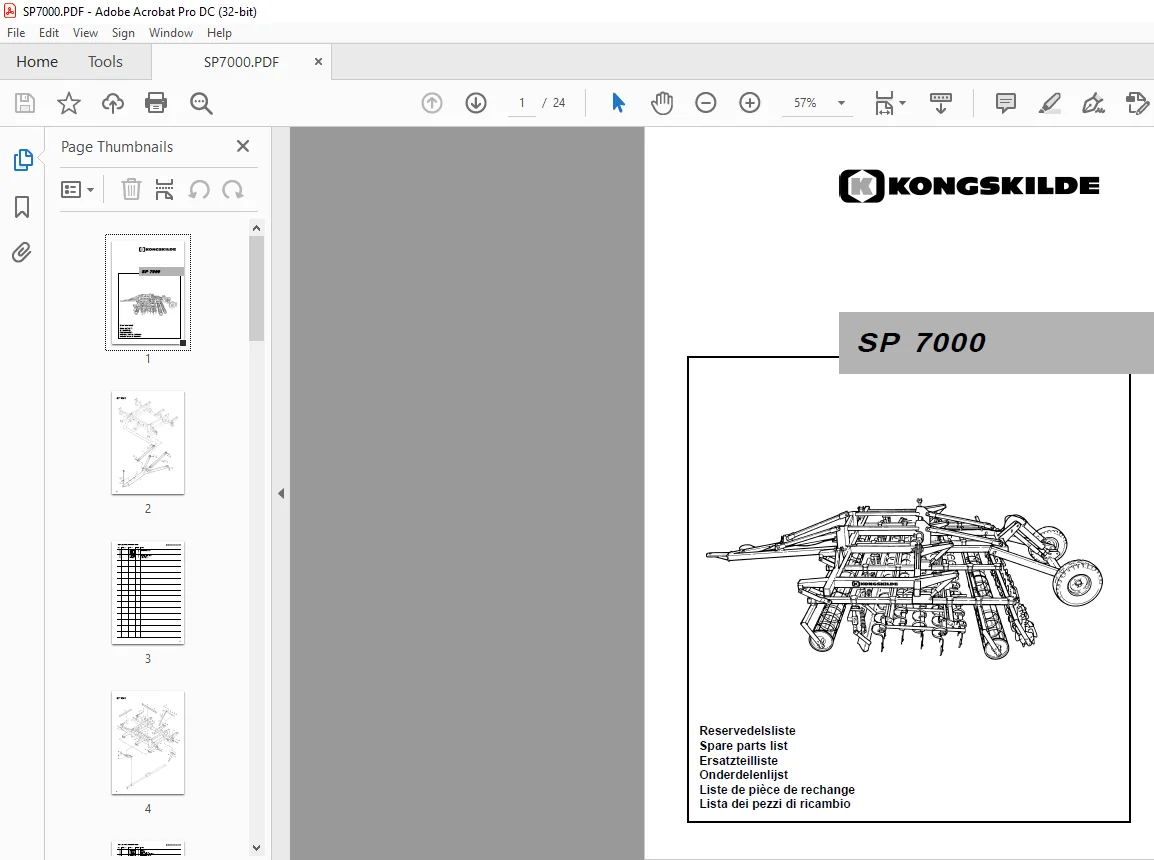Open the Find text search tool
The height and width of the screenshot is (860, 1154).
click(201, 103)
